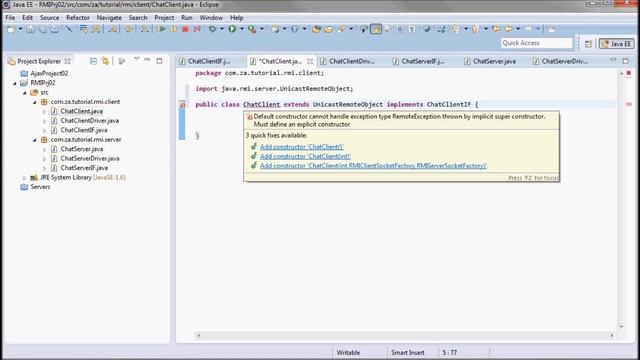Click the Suspend pause debug icon

tap(173, 29)
